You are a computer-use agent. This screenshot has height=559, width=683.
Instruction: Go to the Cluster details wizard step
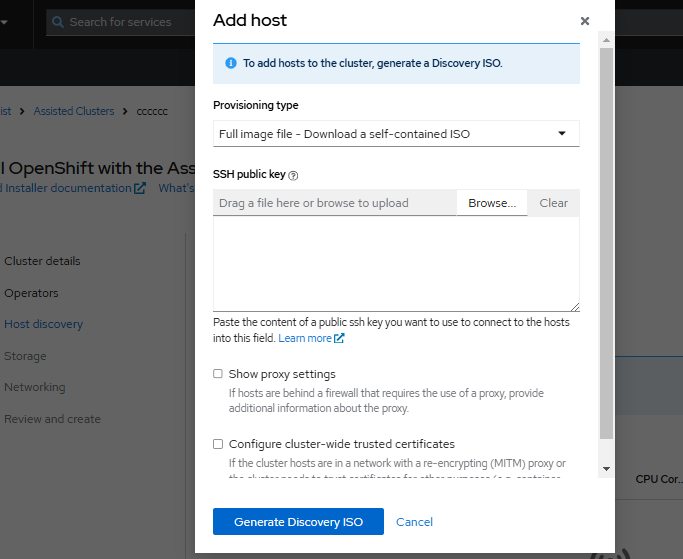tap(42, 261)
